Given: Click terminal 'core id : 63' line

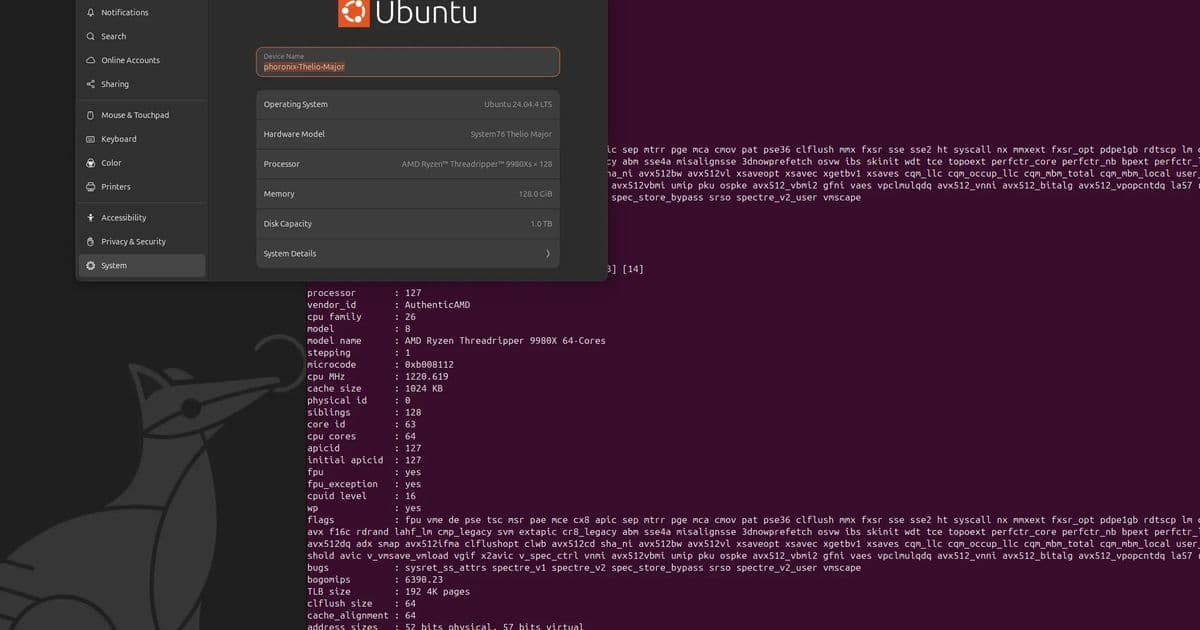Looking at the screenshot, I should tap(361, 425).
